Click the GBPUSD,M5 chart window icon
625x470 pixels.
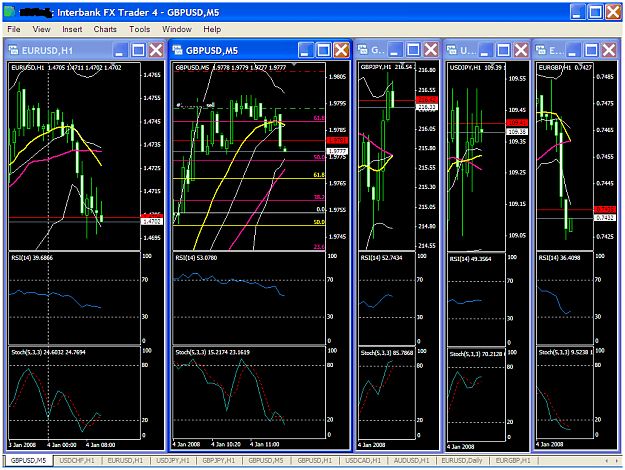click(177, 50)
